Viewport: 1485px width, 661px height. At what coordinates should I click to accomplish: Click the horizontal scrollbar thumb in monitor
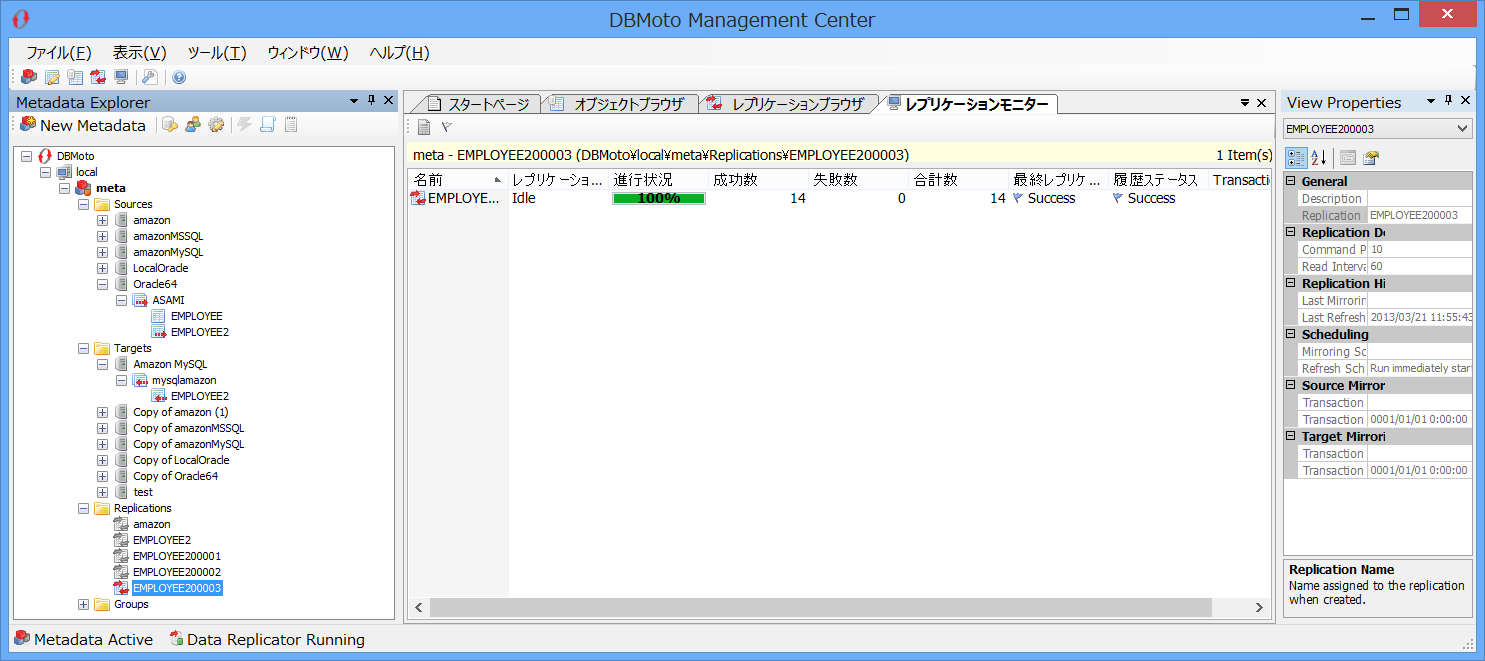820,607
